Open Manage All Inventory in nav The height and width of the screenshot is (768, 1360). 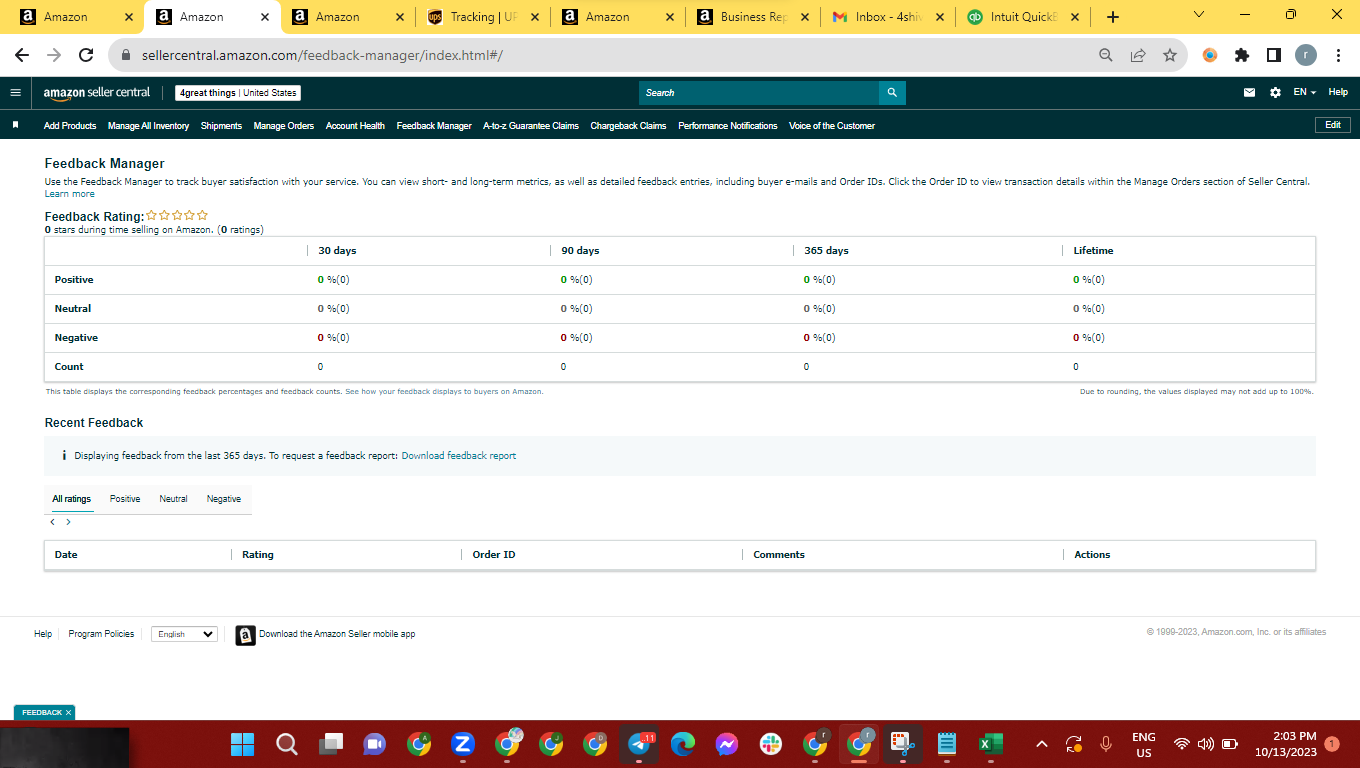coord(148,126)
